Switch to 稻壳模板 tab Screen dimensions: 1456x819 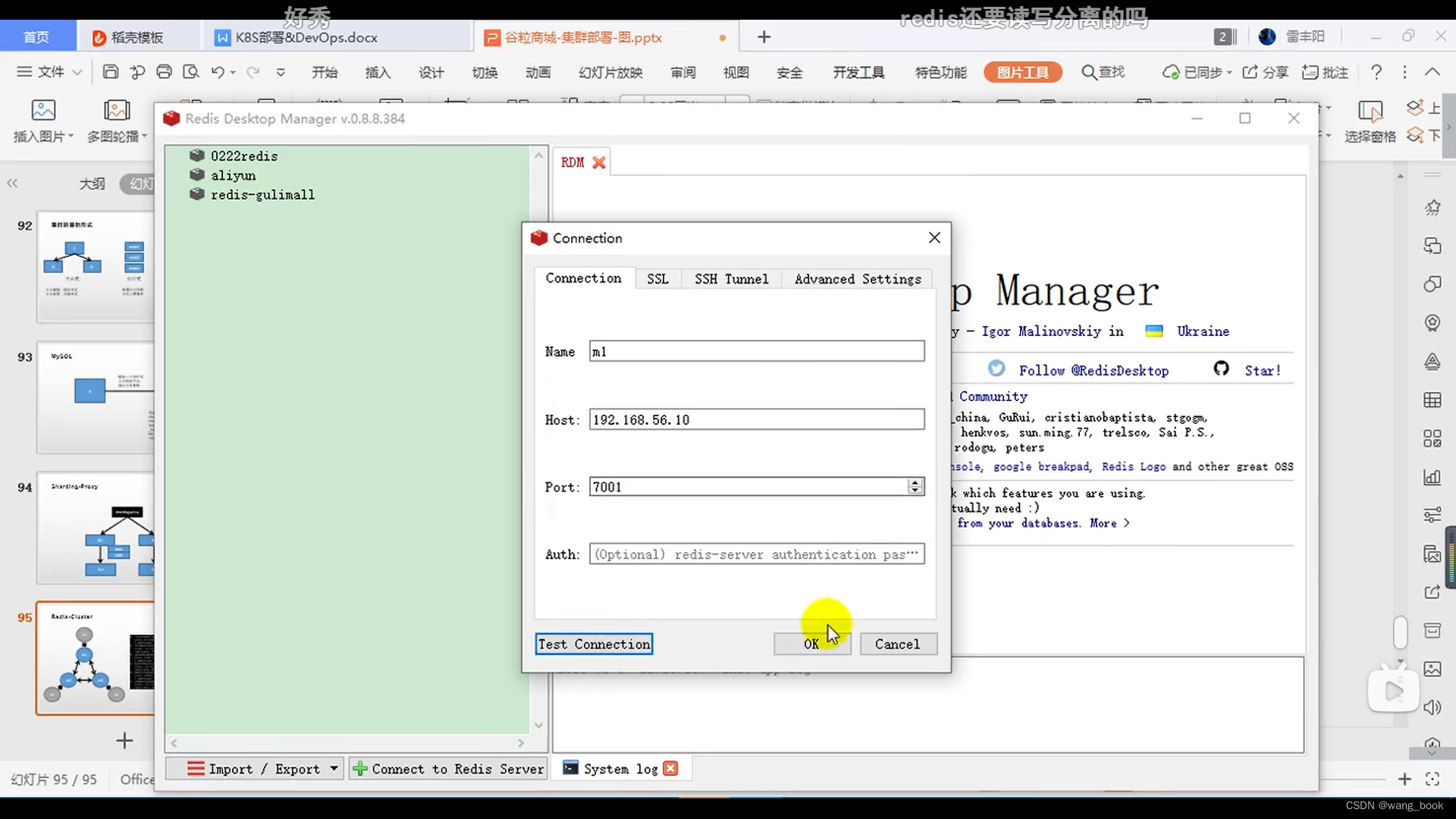coord(137,37)
